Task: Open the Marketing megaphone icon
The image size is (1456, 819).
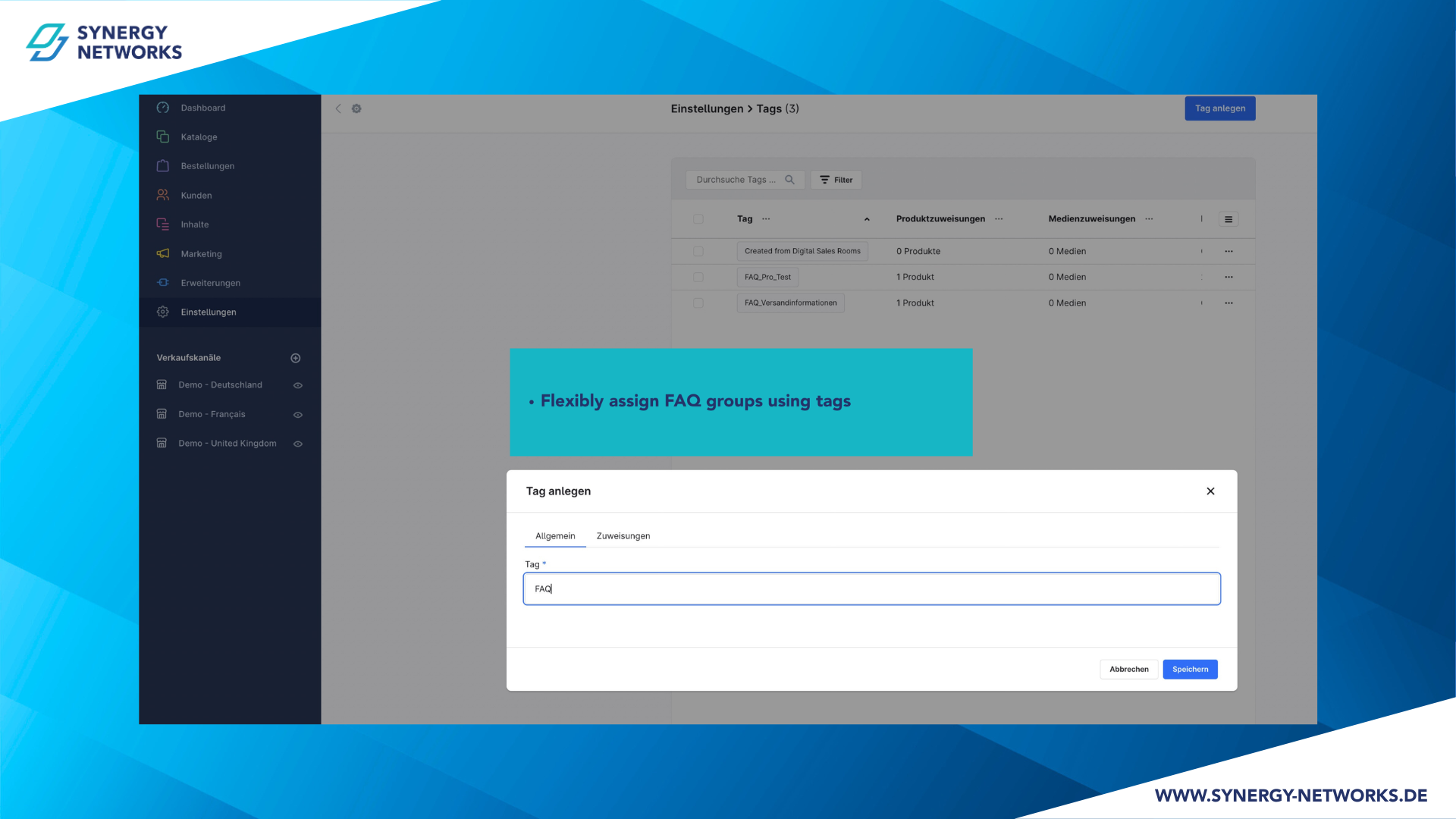Action: point(162,253)
